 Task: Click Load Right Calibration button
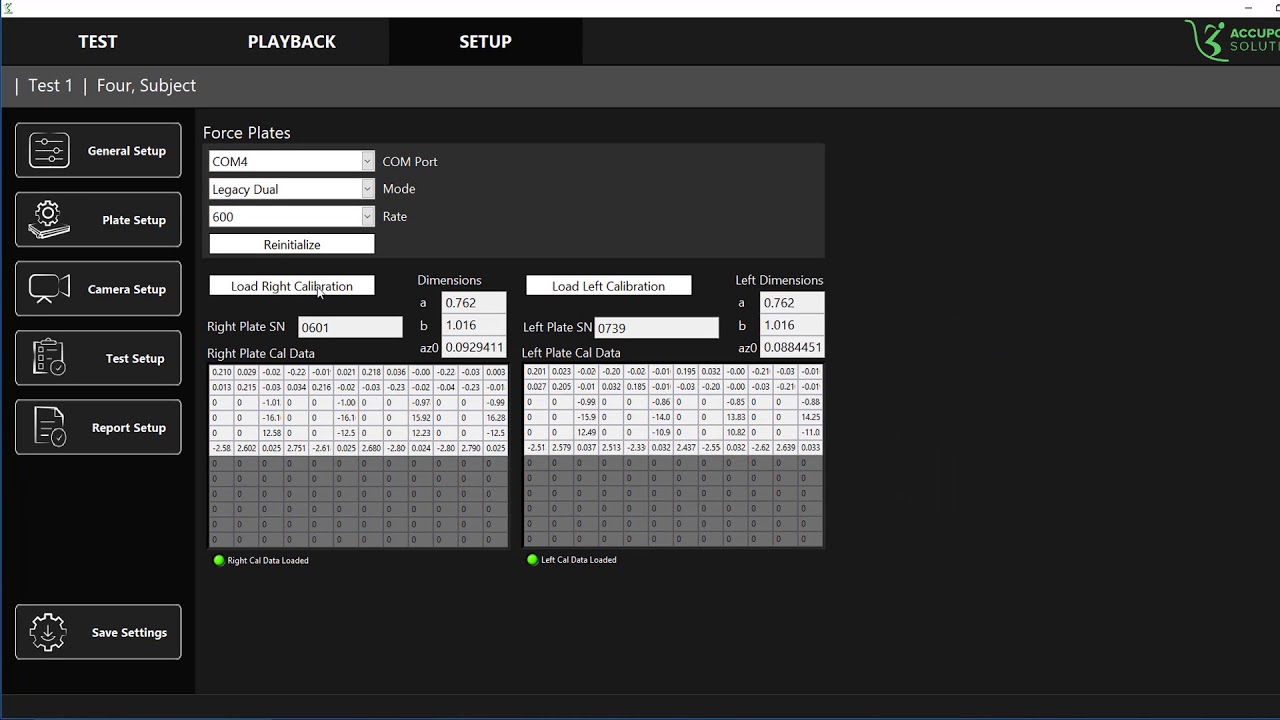[292, 286]
